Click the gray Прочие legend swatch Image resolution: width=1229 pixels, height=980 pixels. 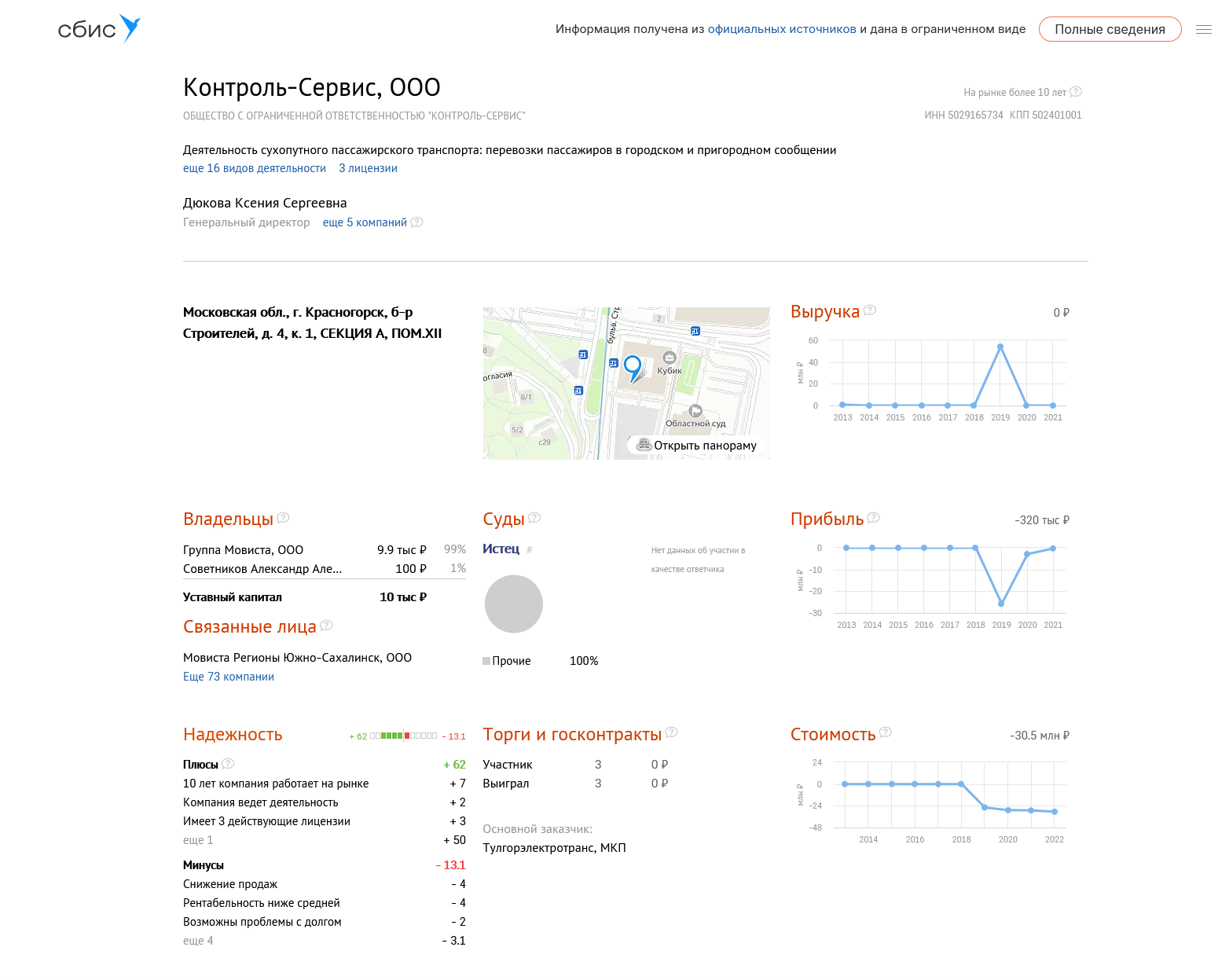pyautogui.click(x=486, y=661)
